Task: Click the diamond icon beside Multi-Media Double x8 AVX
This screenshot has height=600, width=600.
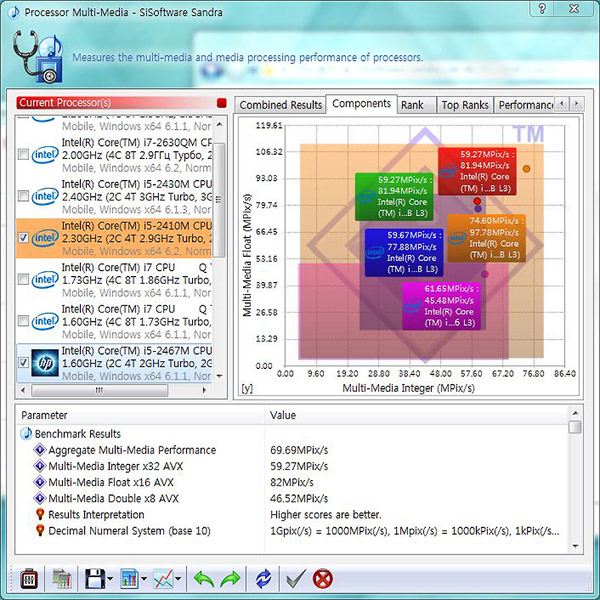Action: point(40,498)
